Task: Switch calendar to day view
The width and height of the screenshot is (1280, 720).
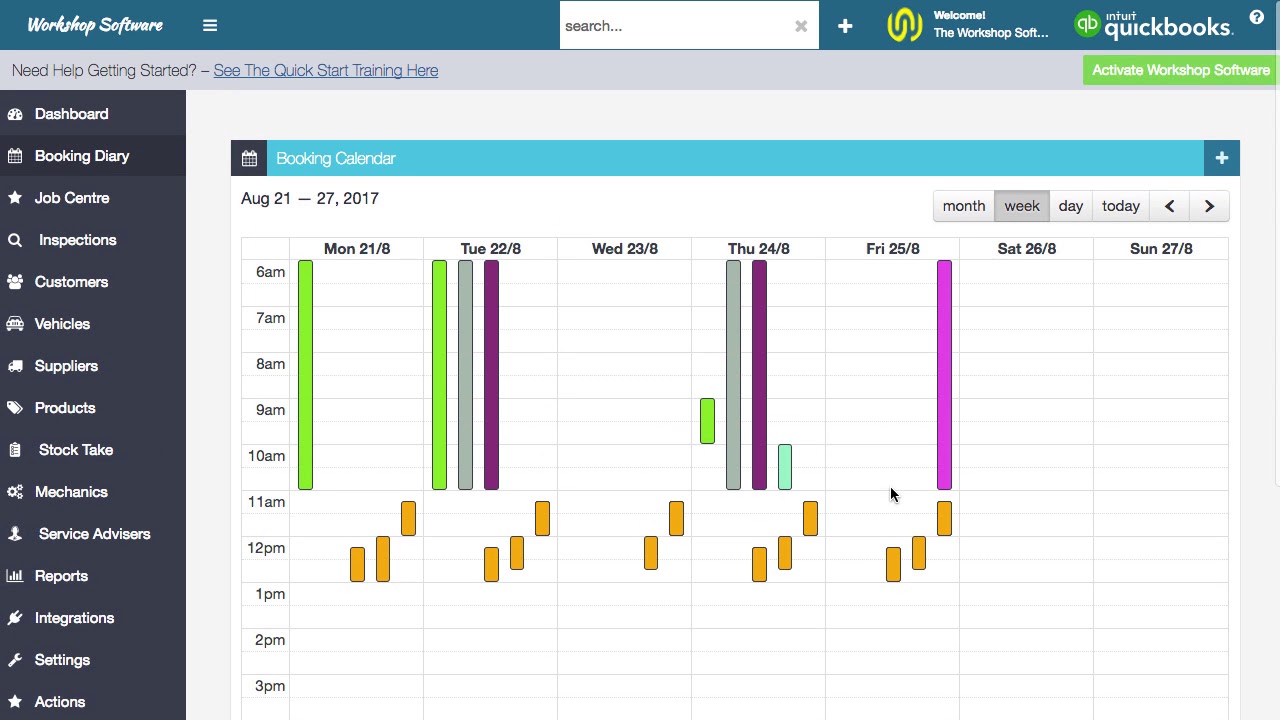Action: tap(1071, 206)
